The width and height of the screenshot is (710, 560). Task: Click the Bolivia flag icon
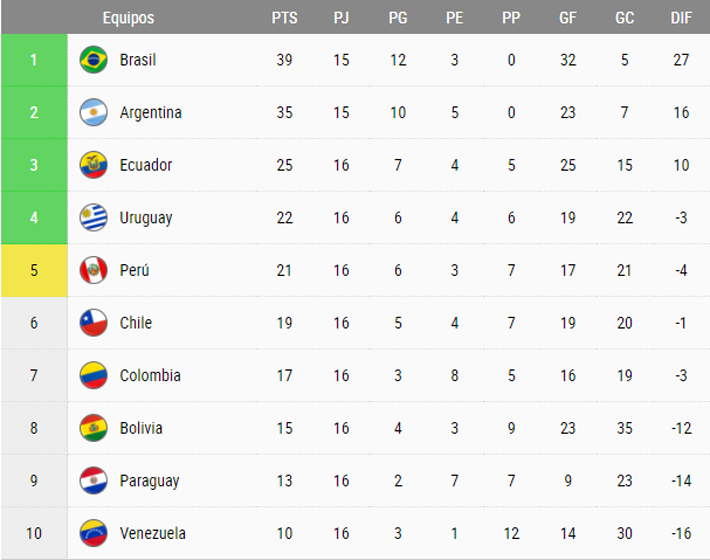93,428
